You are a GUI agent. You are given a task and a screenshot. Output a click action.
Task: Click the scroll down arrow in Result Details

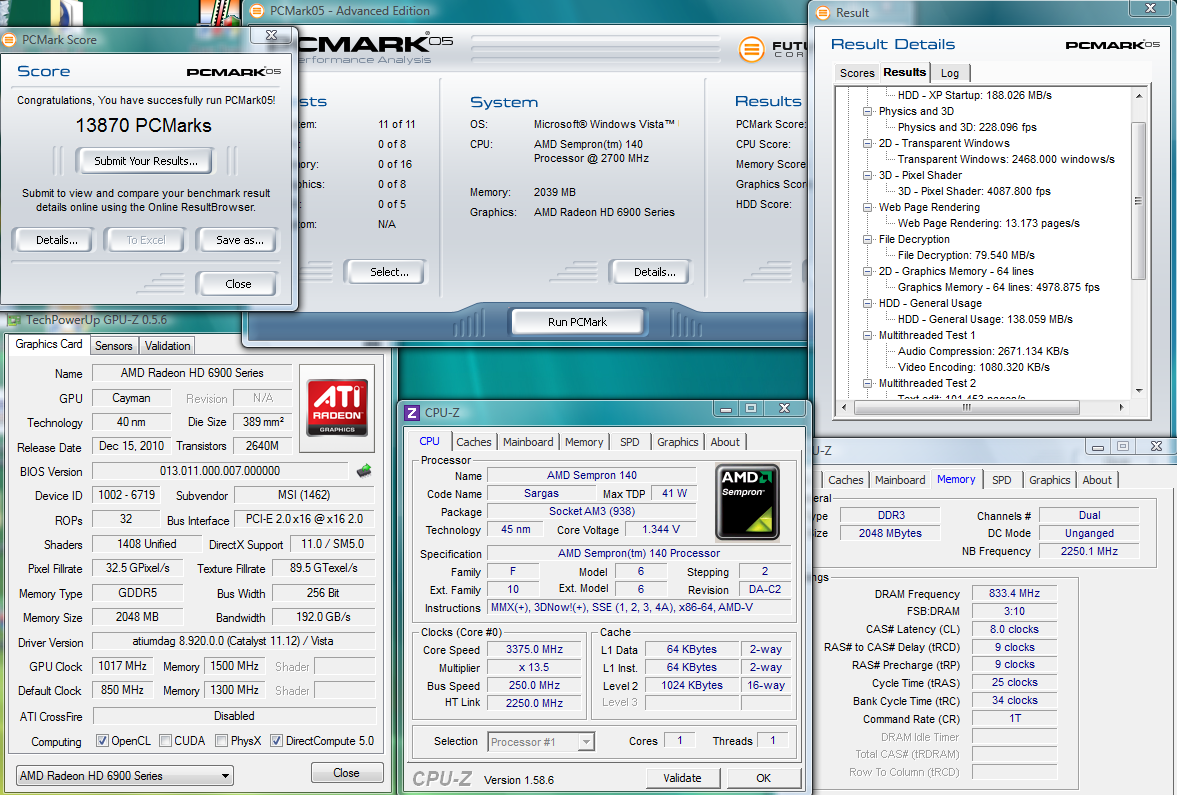1138,390
